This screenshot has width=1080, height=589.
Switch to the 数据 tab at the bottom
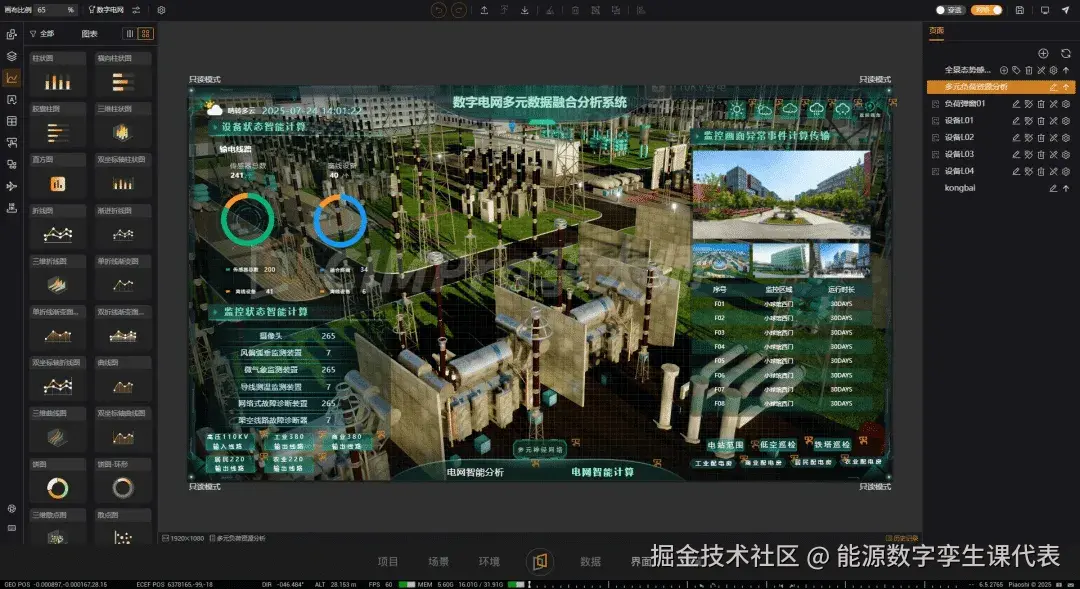(590, 561)
